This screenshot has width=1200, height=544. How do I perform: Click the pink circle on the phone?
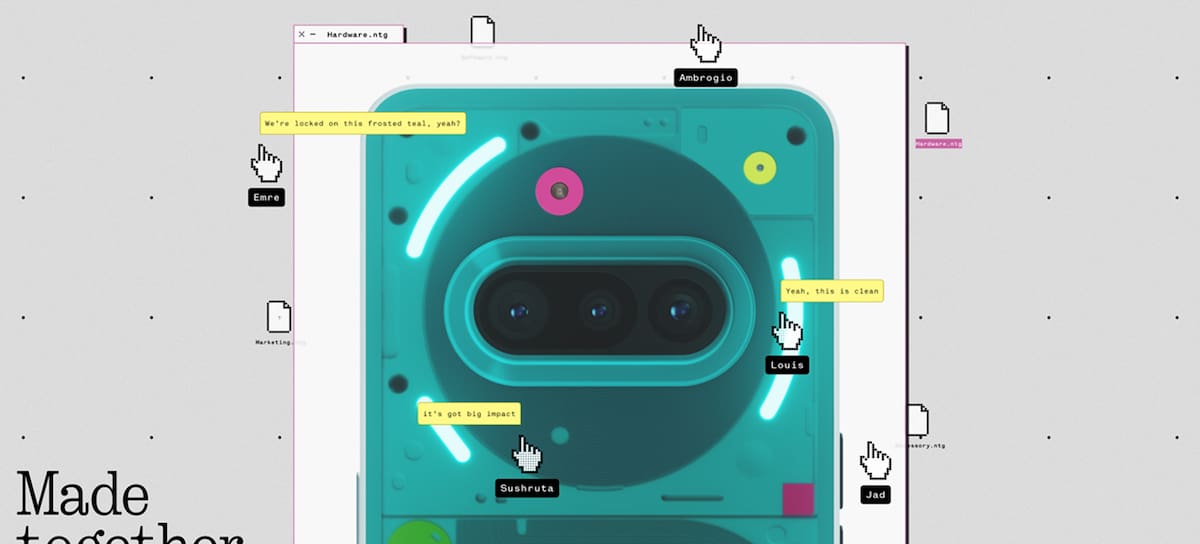(559, 190)
